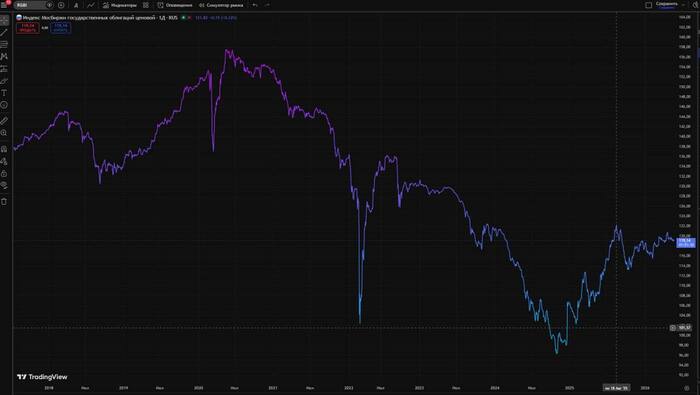Select the trend line drawing tool
The height and width of the screenshot is (395, 700).
(4, 33)
